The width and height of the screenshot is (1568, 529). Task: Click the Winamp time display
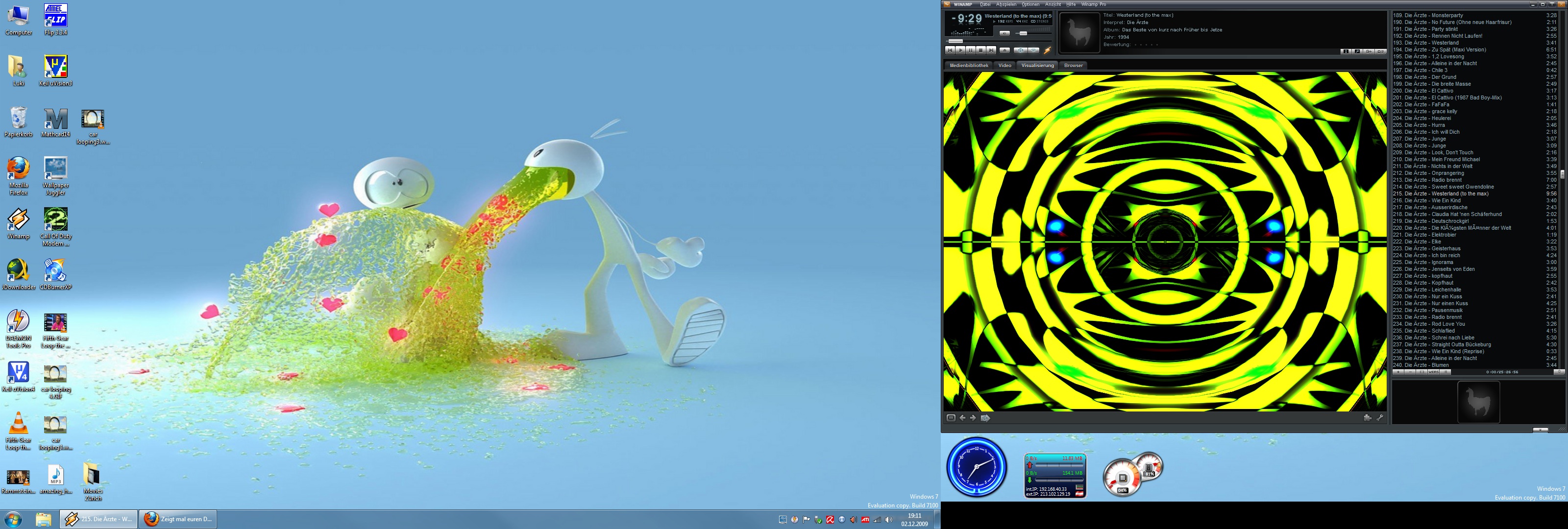[967, 19]
